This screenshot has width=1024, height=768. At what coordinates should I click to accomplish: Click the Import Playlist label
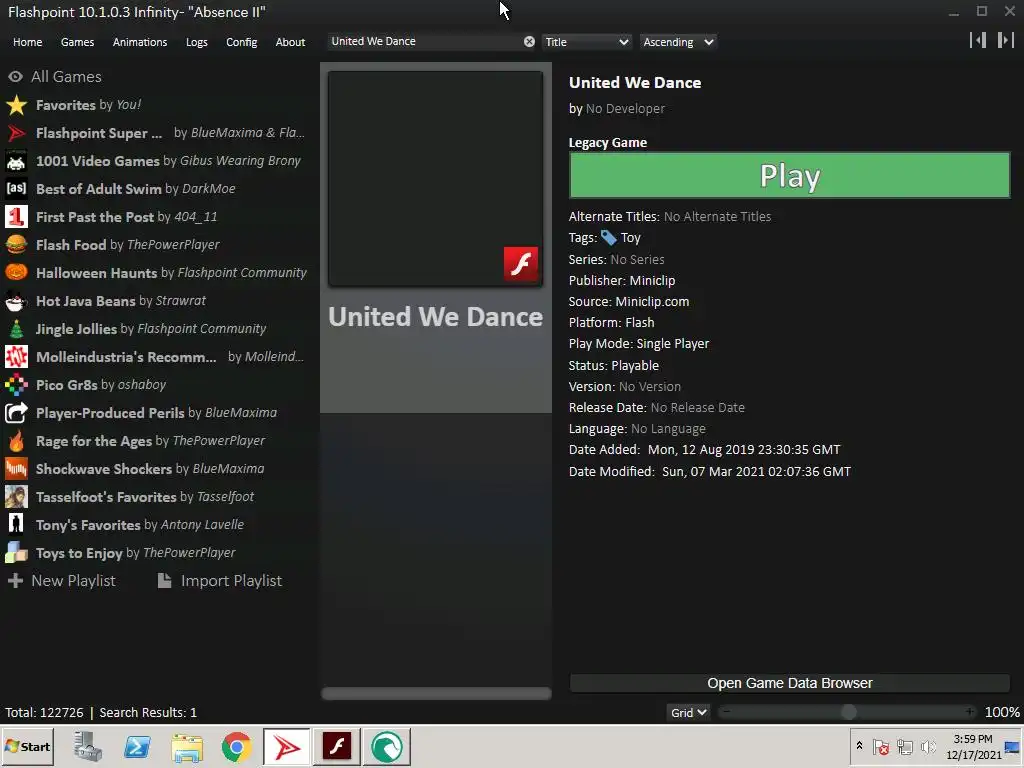pos(231,581)
